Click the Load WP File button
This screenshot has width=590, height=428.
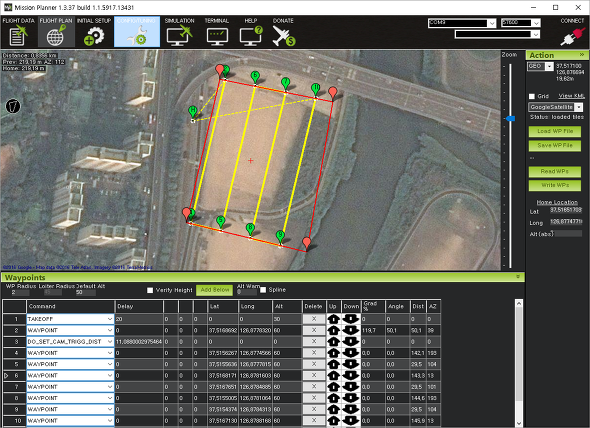pyautogui.click(x=555, y=131)
